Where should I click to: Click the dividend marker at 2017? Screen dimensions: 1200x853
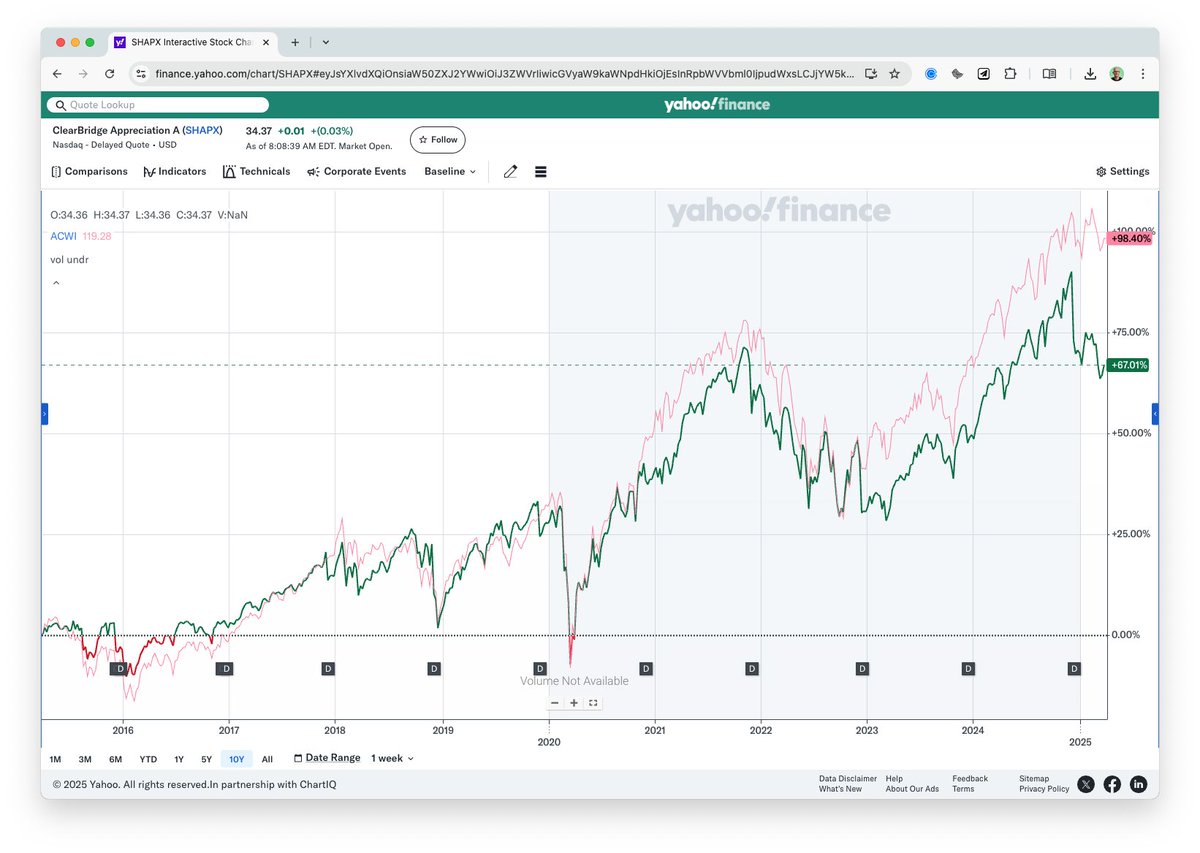point(226,668)
